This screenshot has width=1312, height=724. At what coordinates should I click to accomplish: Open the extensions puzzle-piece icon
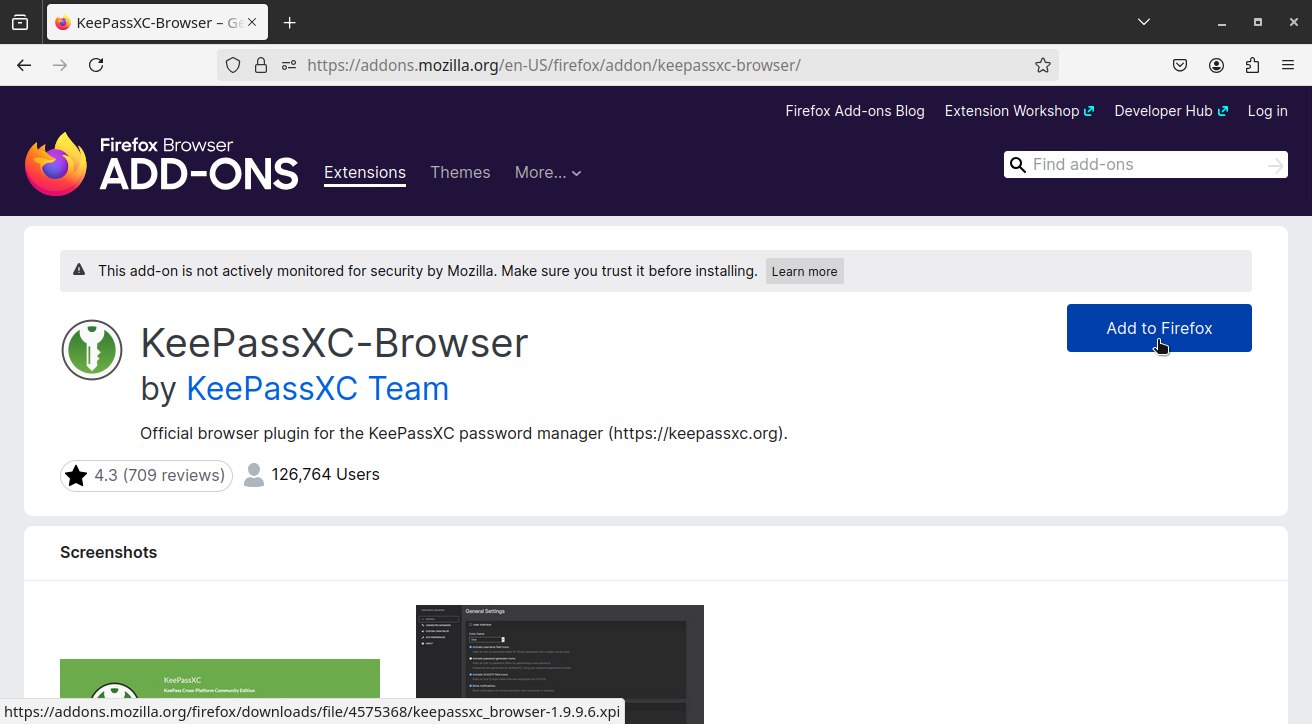coord(1252,65)
